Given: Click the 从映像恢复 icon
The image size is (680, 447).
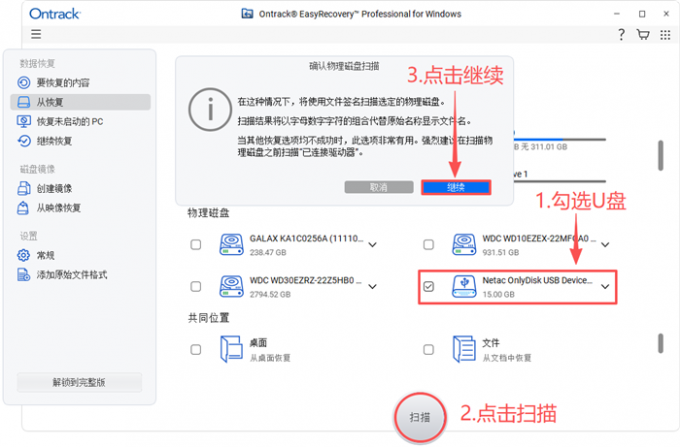Looking at the screenshot, I should click(23, 208).
